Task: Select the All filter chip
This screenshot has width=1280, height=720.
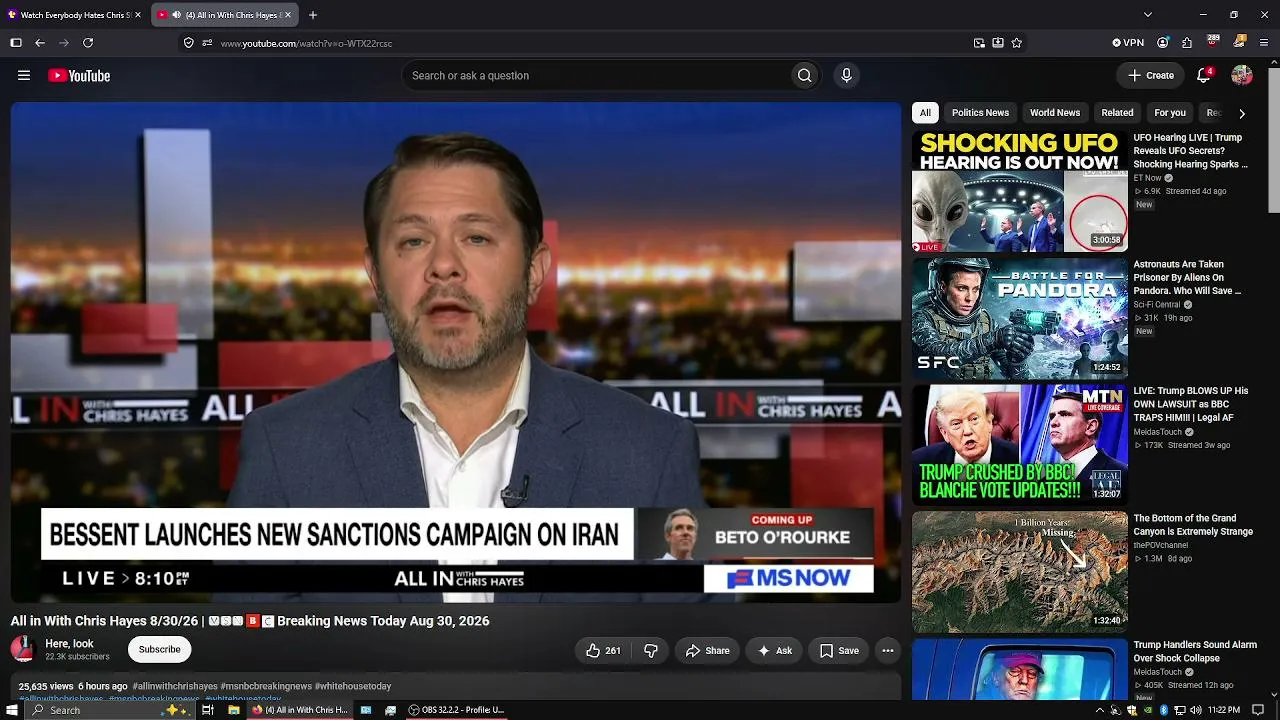Action: (x=925, y=113)
